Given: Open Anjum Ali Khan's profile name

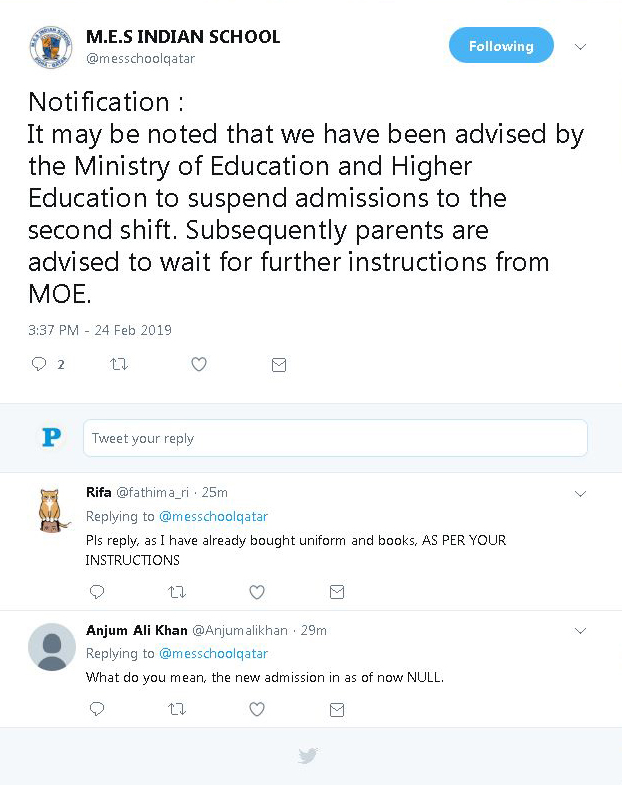Looking at the screenshot, I should tap(135, 630).
